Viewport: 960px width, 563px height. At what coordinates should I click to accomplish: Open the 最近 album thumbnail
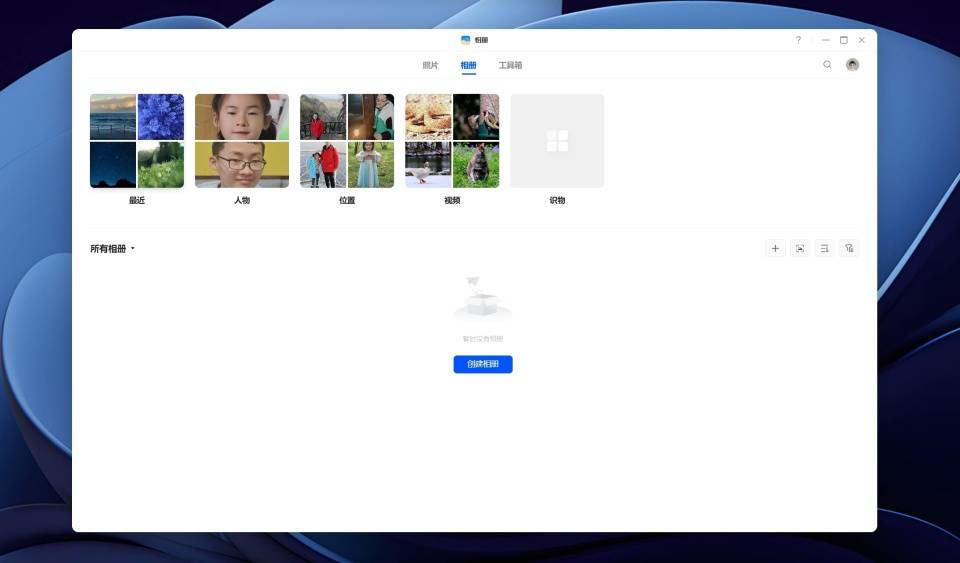137,141
